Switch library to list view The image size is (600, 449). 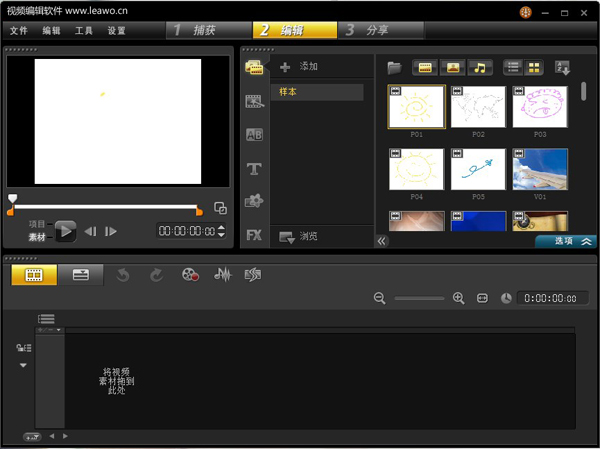[513, 68]
